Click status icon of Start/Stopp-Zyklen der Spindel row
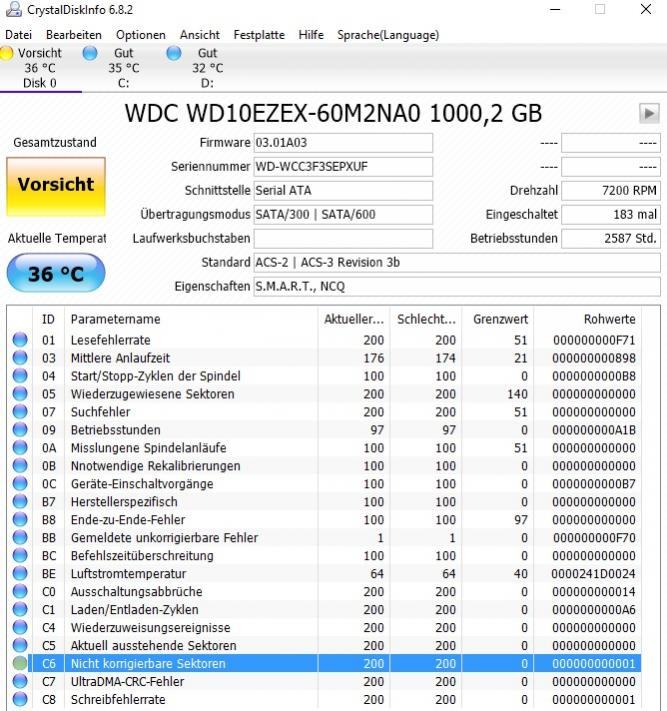Viewport: 667px width, 711px height. (20, 375)
